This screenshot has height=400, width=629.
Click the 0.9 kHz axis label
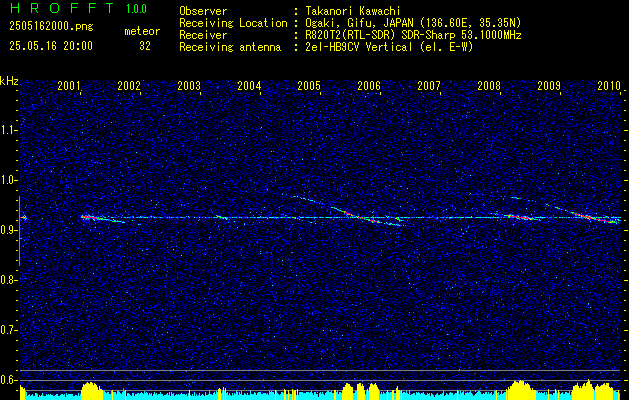[x=8, y=230]
